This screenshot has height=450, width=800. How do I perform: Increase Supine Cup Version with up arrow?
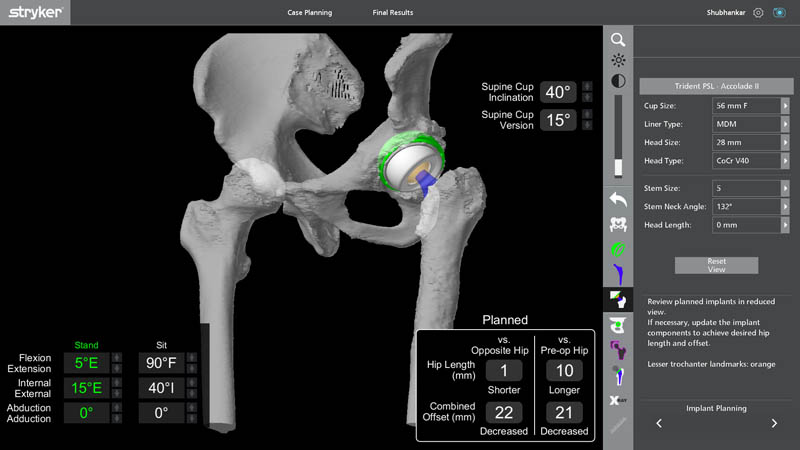587,114
